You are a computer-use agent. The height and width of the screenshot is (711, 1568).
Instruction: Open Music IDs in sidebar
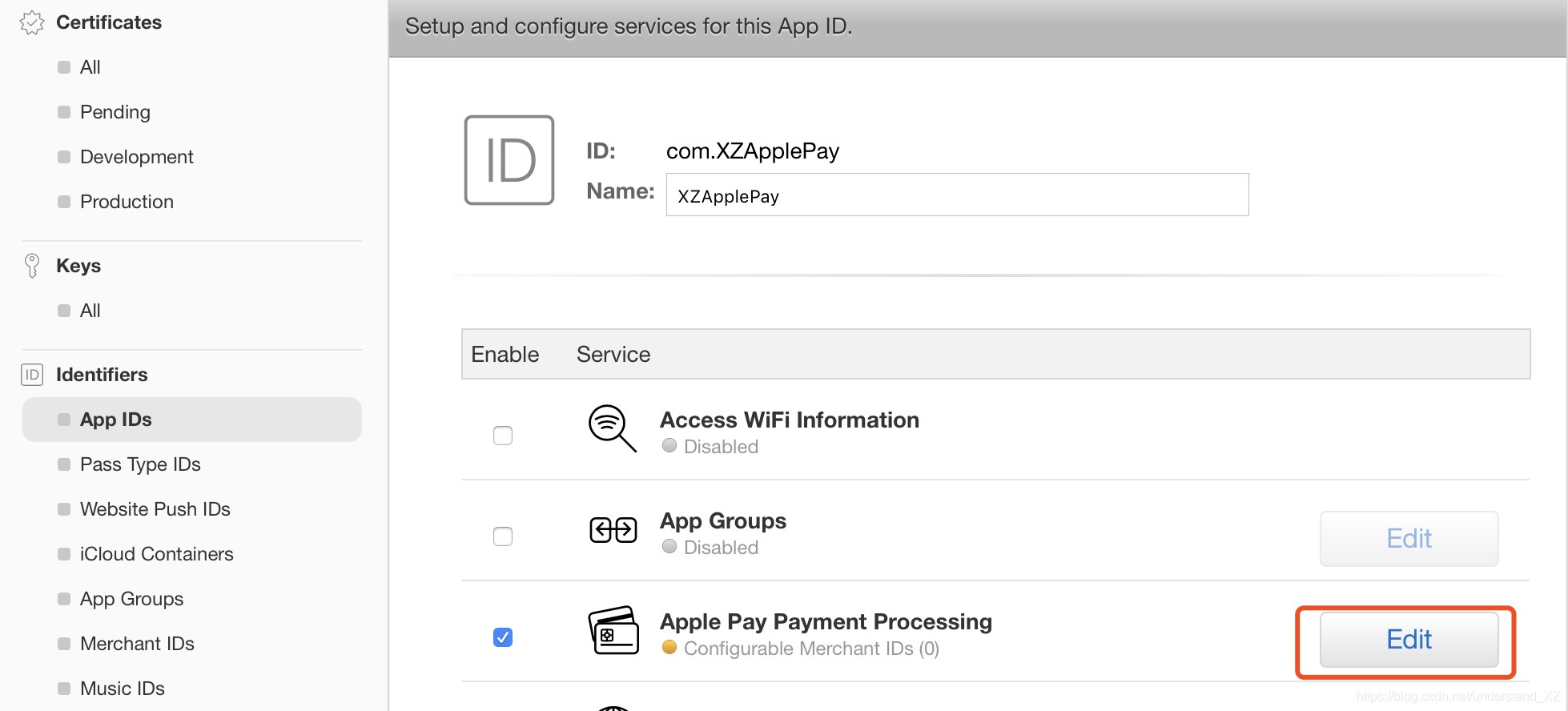(x=123, y=689)
